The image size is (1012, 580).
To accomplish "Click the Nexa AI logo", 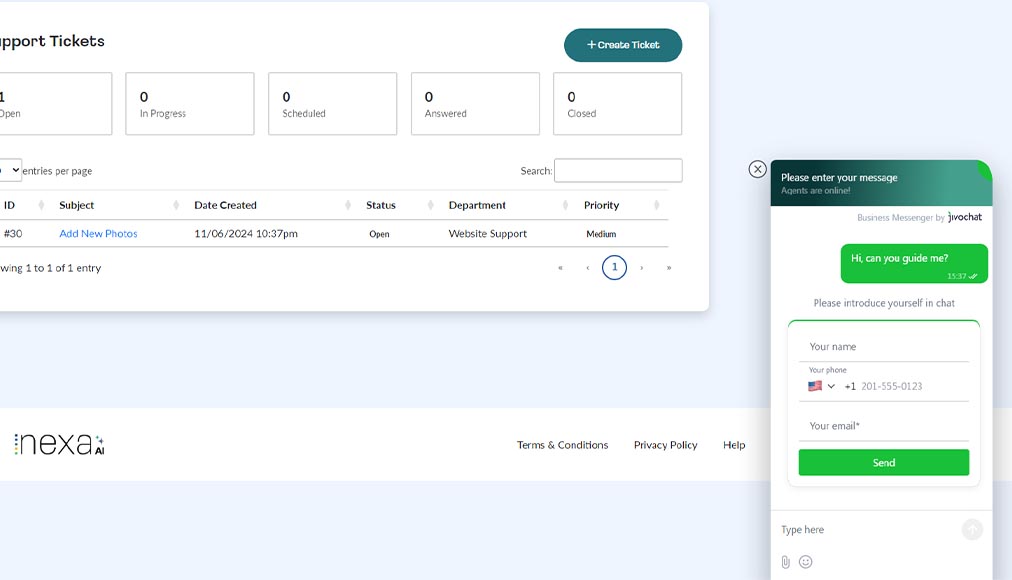I will [59, 445].
